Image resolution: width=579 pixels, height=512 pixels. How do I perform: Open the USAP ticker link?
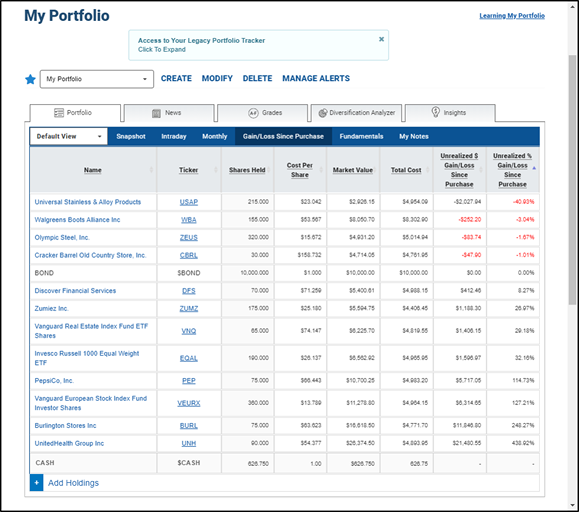[189, 202]
